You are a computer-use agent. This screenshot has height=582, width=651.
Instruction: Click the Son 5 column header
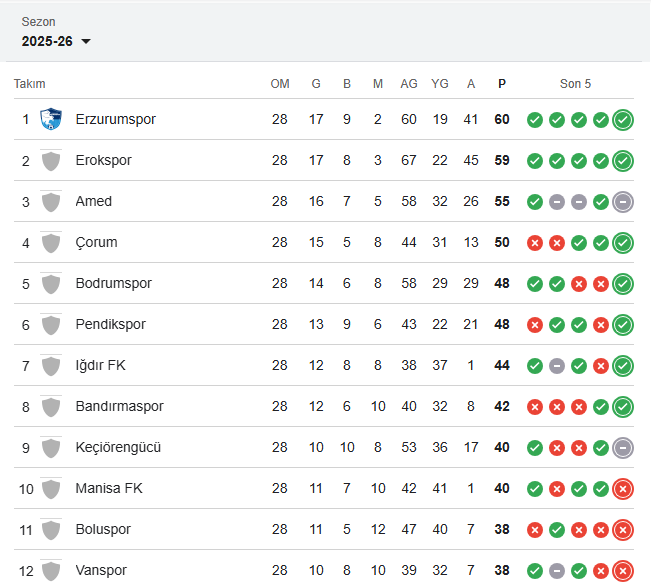coord(575,84)
